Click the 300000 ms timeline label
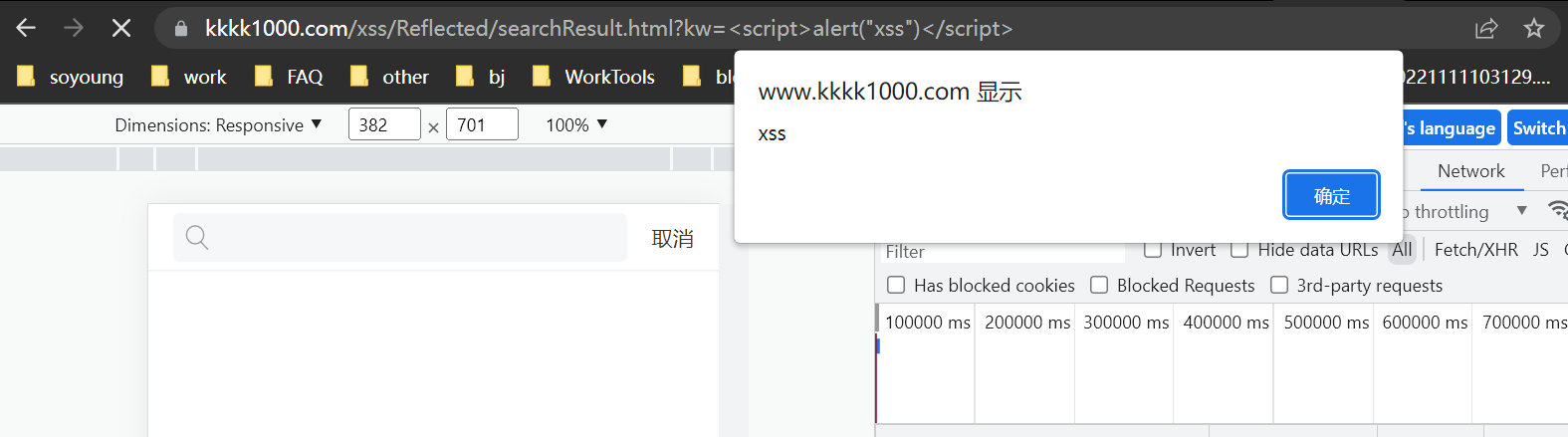1568x437 pixels. point(1126,323)
